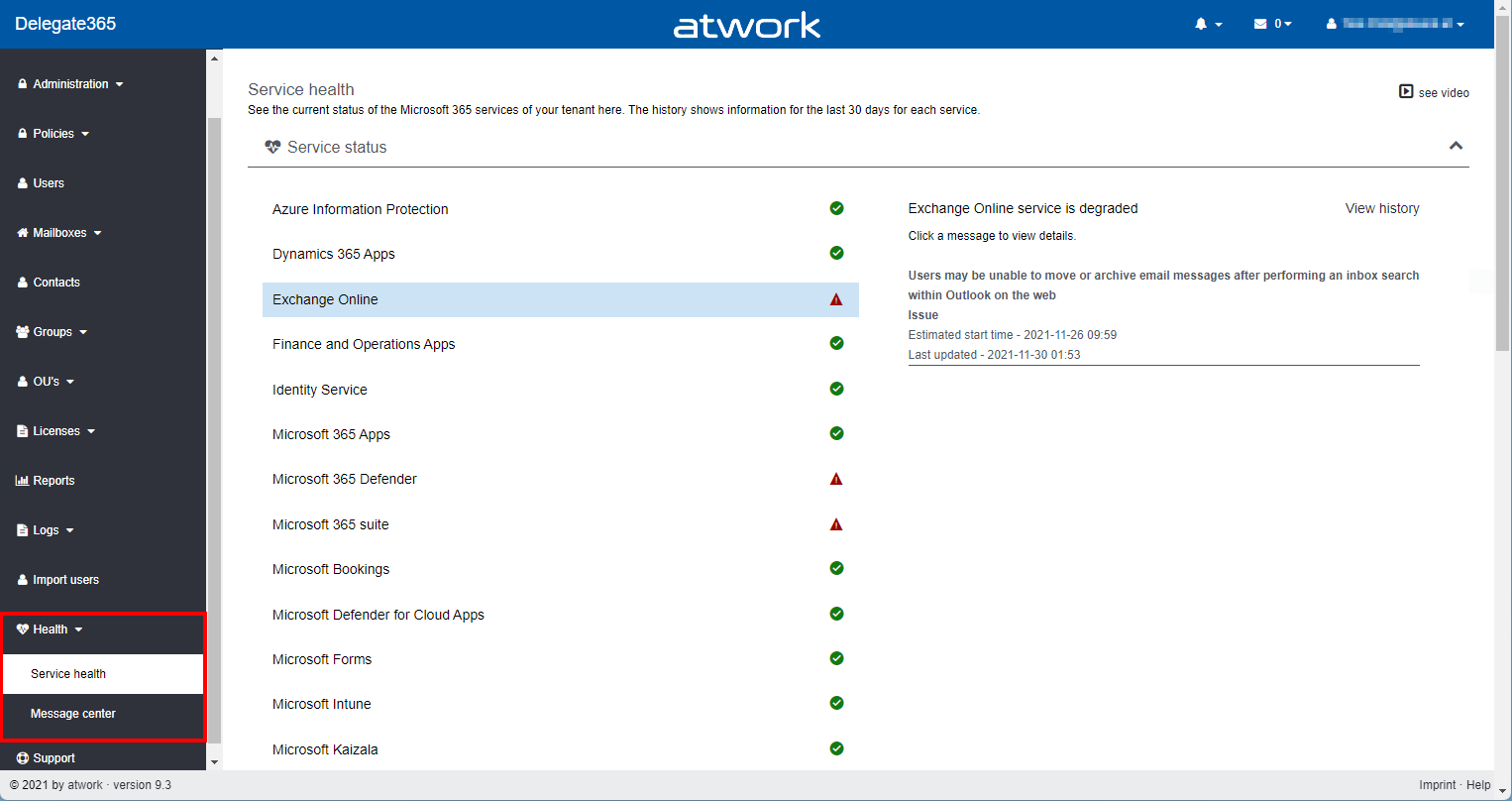Click the View history link
This screenshot has width=1512, height=801.
(1381, 208)
